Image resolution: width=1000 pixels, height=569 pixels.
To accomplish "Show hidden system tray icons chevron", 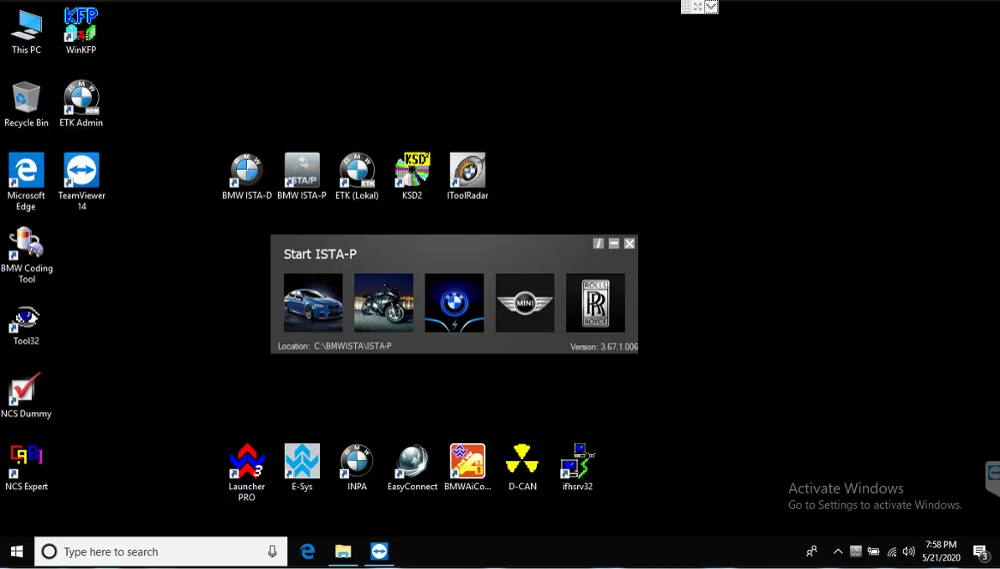I will point(838,552).
